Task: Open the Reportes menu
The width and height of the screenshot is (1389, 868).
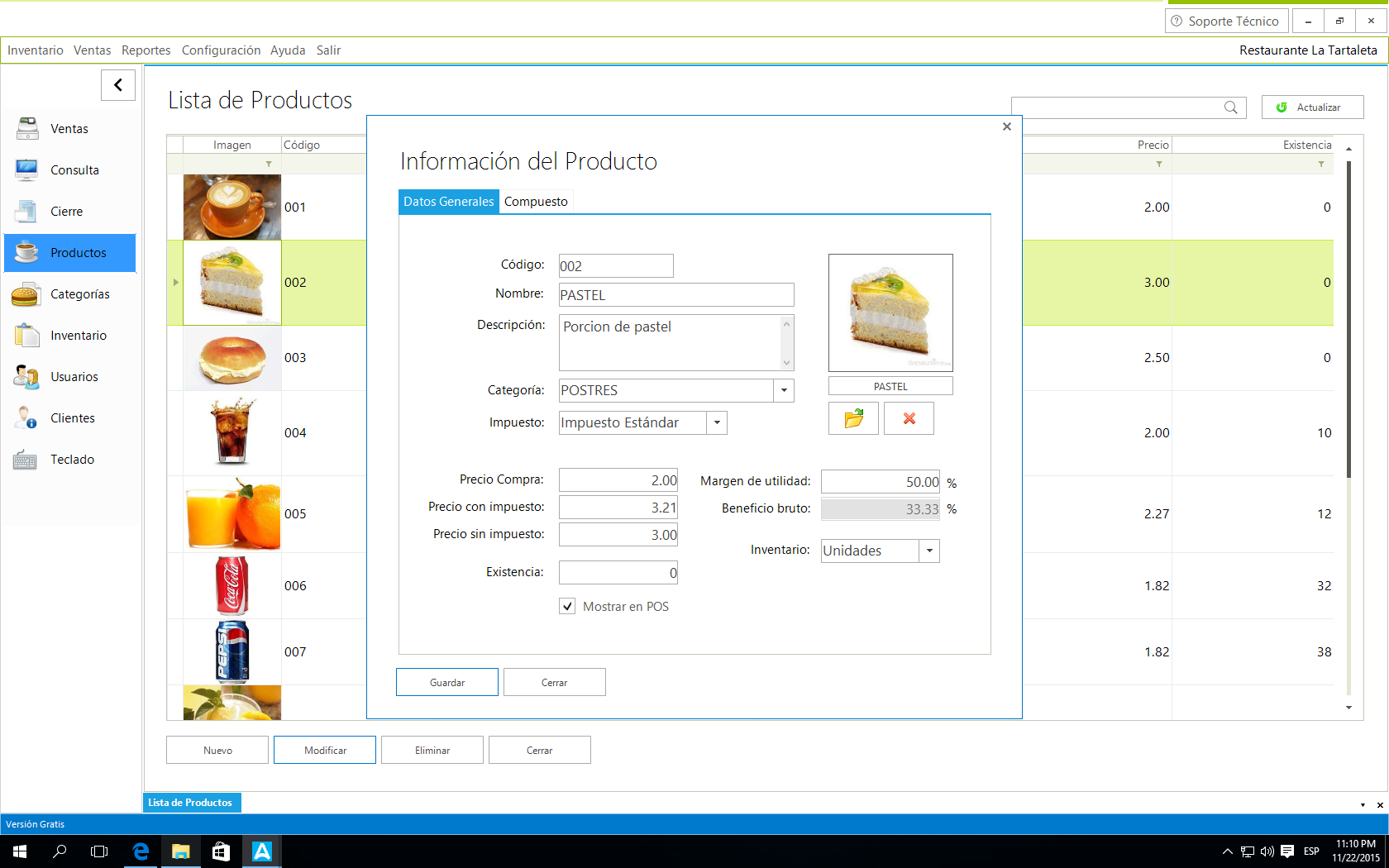Action: pos(146,50)
